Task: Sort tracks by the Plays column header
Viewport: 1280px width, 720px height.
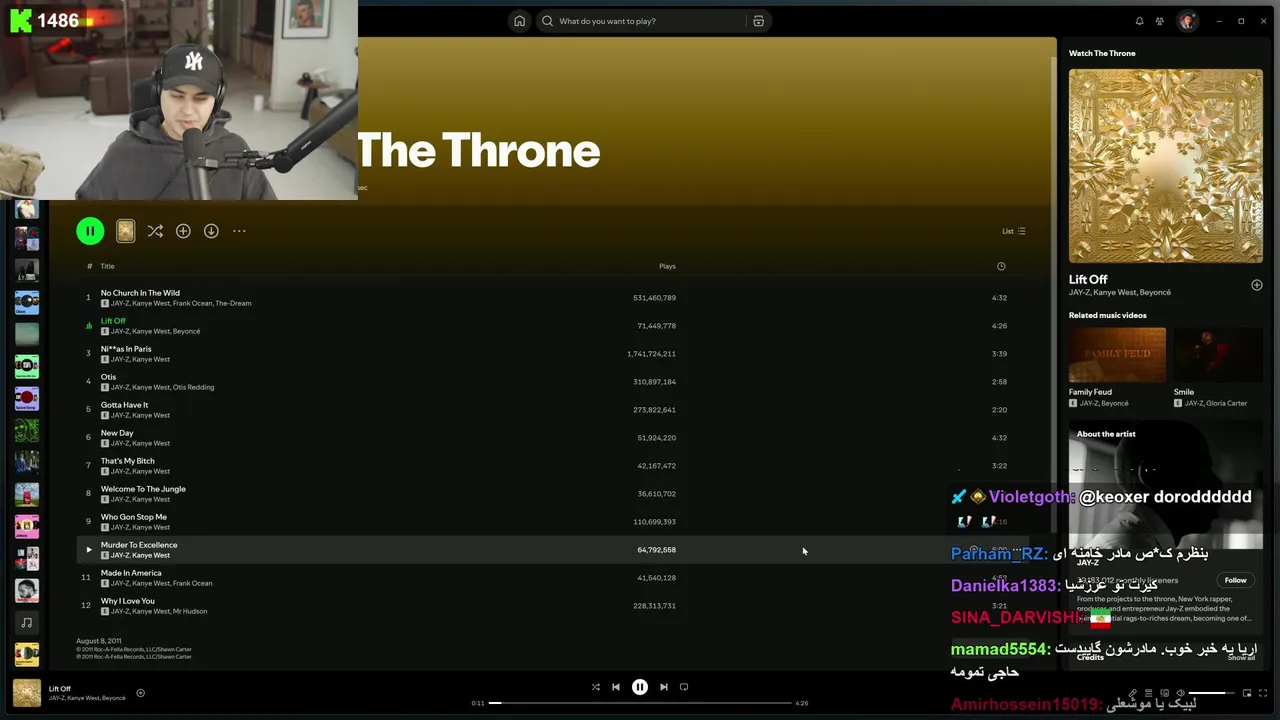Action: pyautogui.click(x=667, y=266)
